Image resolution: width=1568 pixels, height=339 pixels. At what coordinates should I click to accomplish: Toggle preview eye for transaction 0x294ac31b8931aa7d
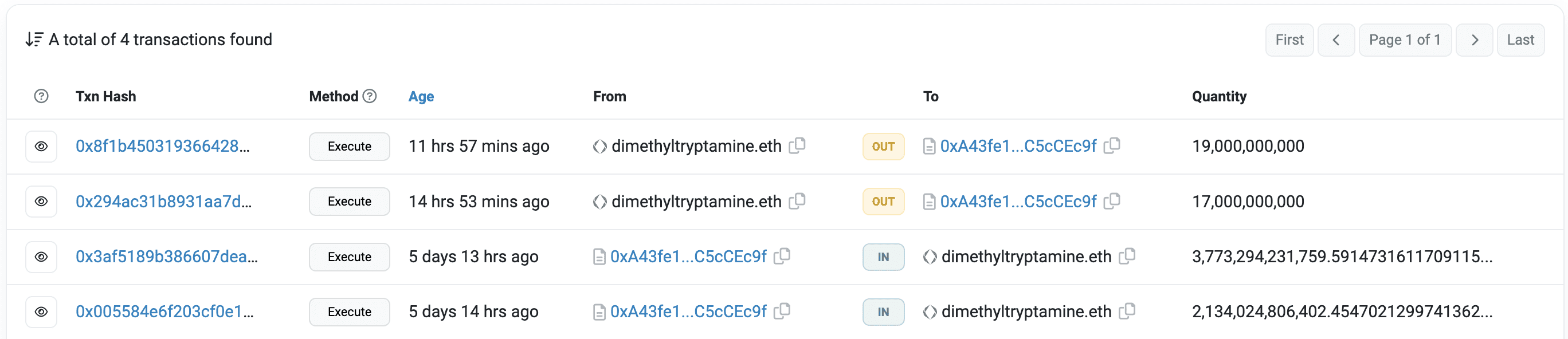pos(41,202)
